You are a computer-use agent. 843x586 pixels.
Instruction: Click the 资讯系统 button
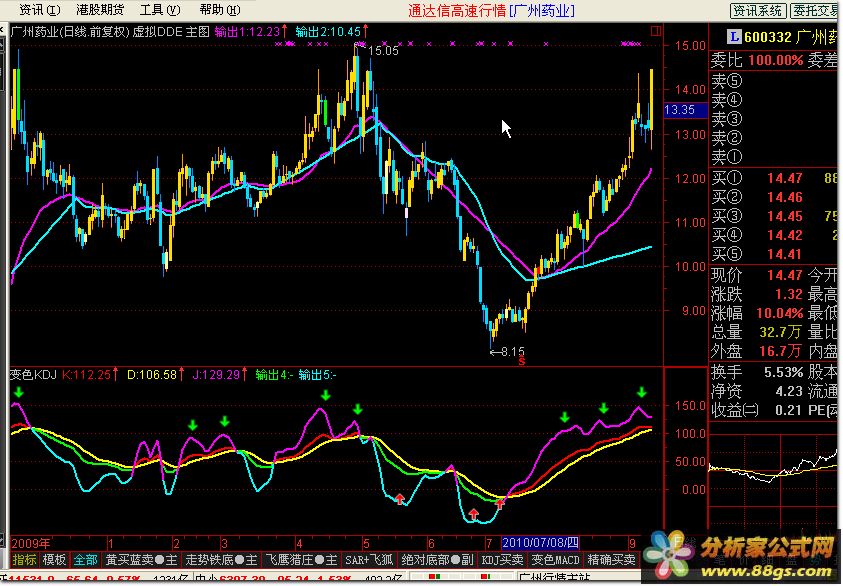(x=758, y=11)
